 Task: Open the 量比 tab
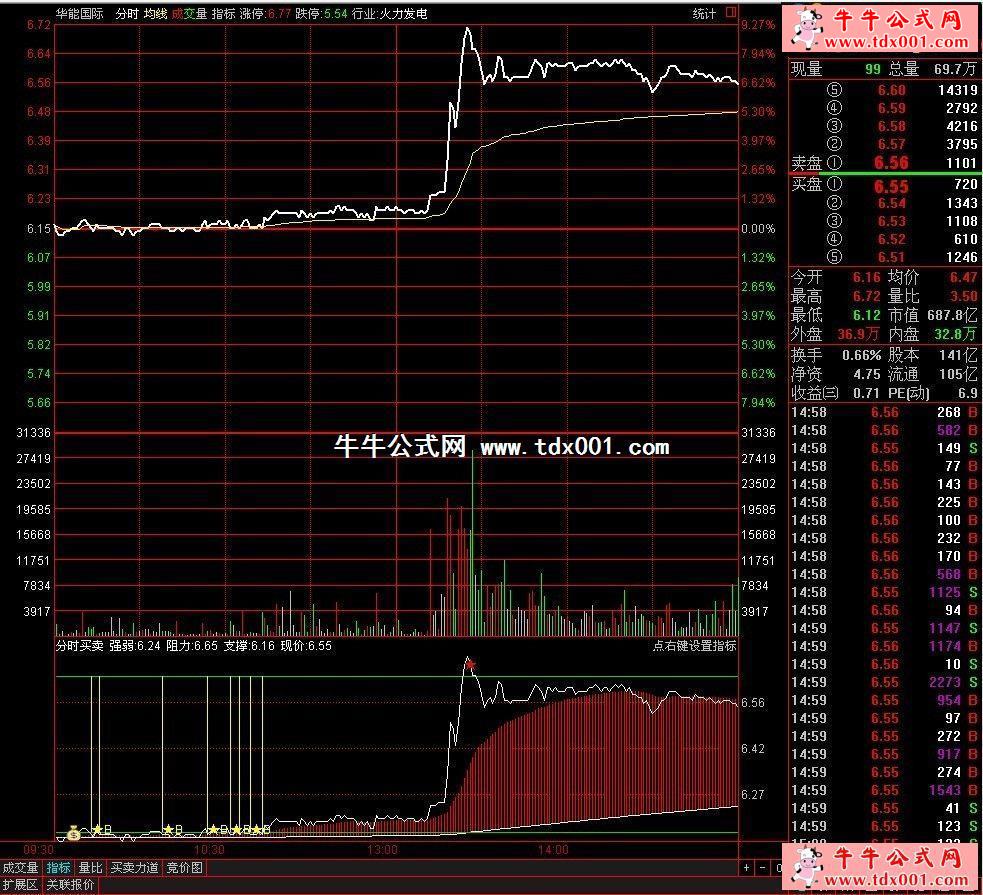(90, 868)
